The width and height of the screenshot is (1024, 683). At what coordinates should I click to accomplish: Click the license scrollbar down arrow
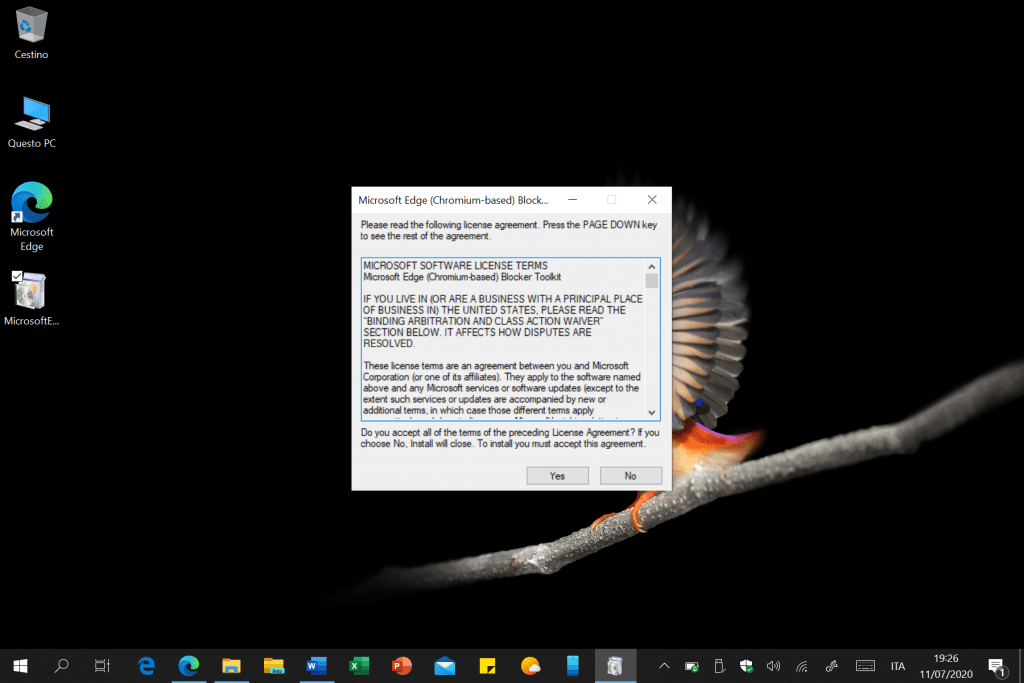(x=652, y=412)
